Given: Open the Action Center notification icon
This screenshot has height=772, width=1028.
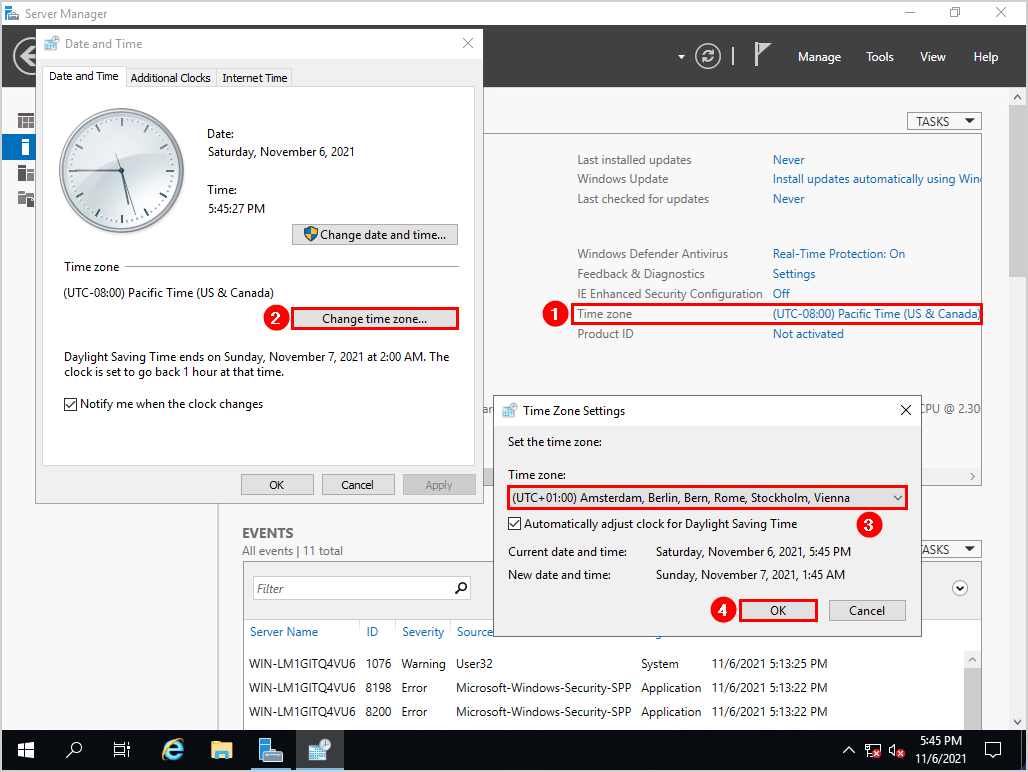Looking at the screenshot, I should pos(993,750).
